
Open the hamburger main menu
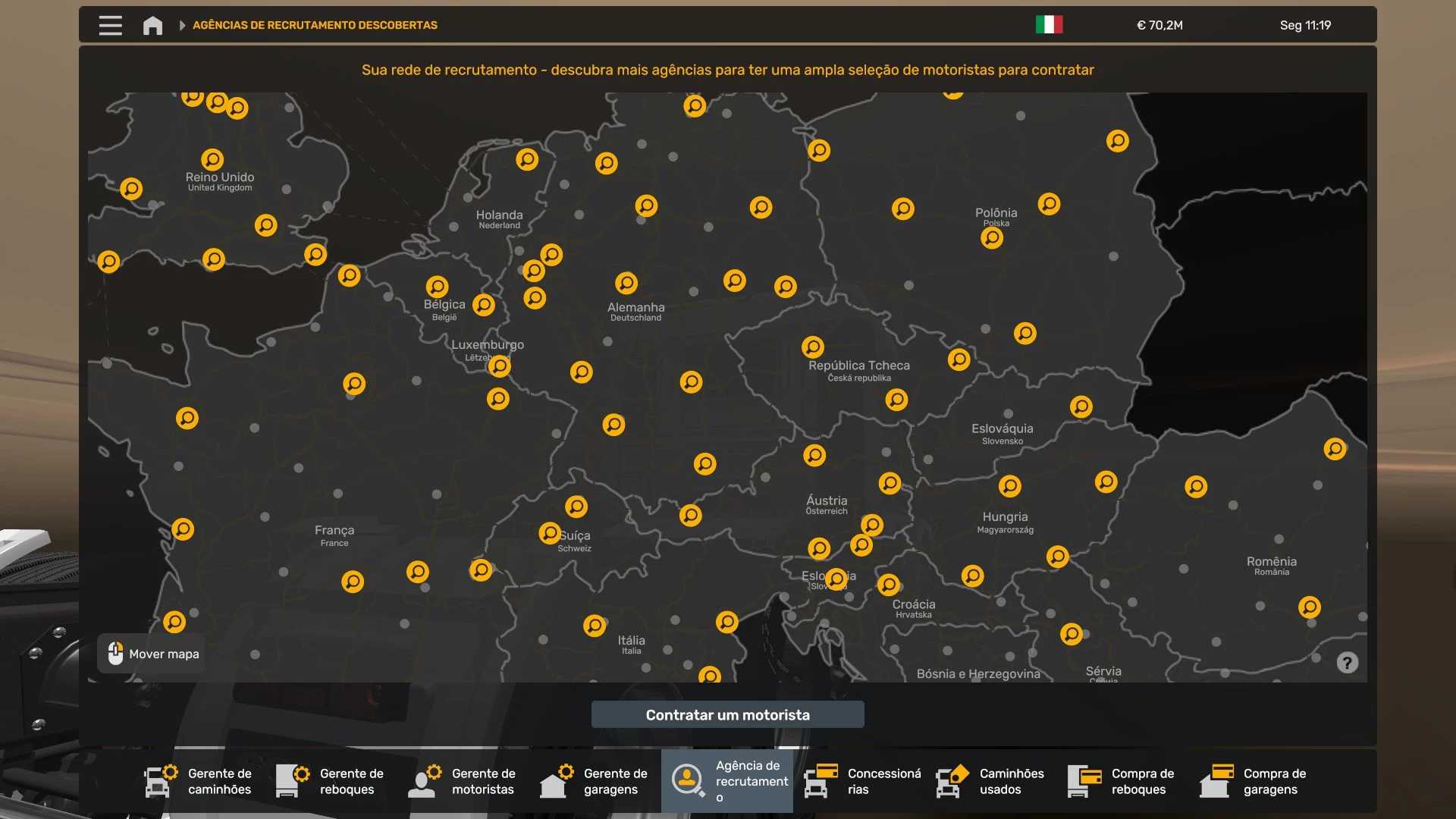coord(111,25)
